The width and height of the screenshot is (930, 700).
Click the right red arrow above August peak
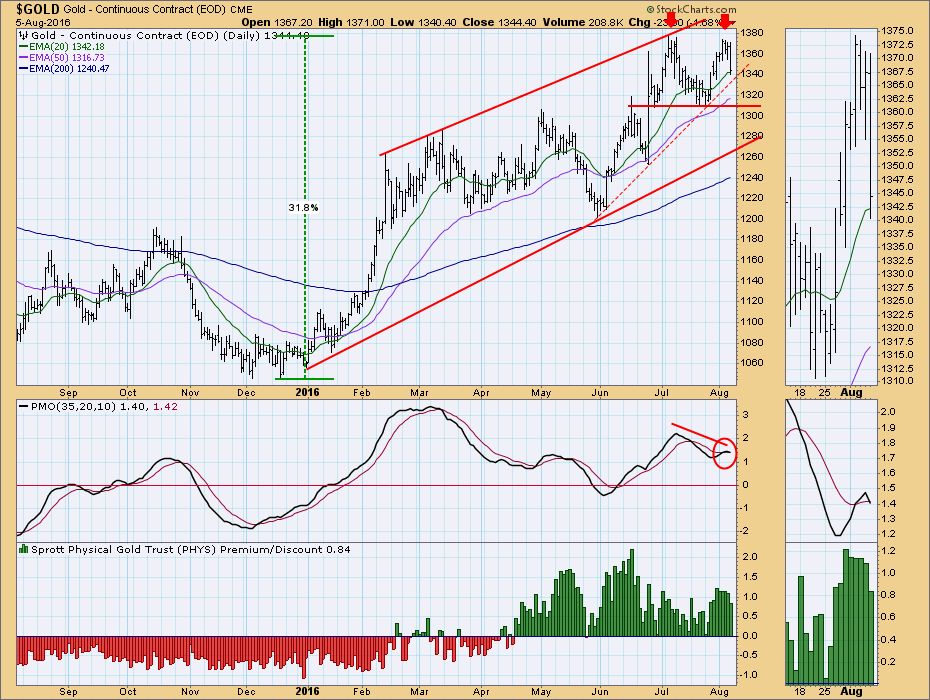click(726, 22)
